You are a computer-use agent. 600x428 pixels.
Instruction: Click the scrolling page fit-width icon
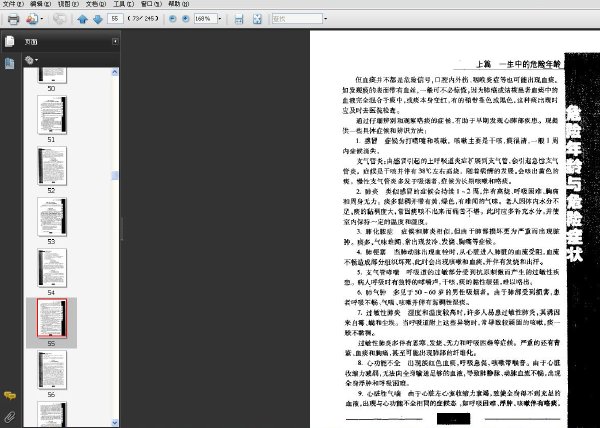[x=239, y=19]
